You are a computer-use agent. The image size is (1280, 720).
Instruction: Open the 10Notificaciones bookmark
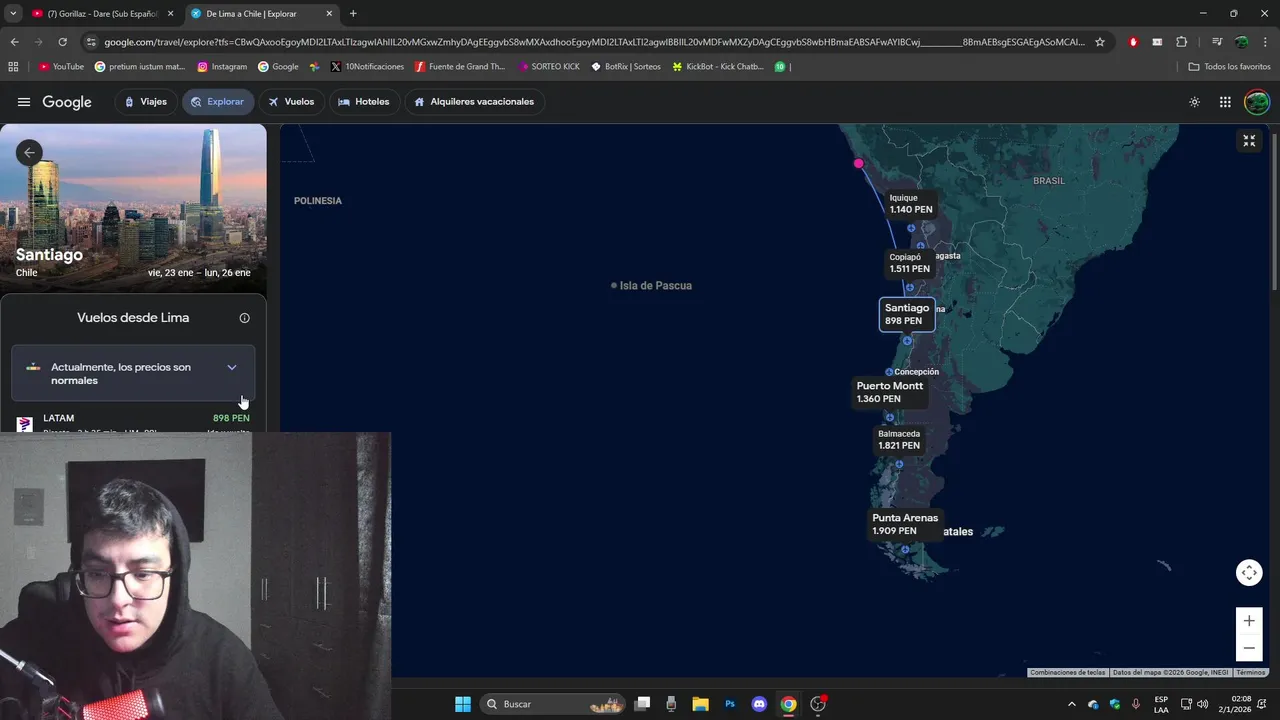point(367,67)
